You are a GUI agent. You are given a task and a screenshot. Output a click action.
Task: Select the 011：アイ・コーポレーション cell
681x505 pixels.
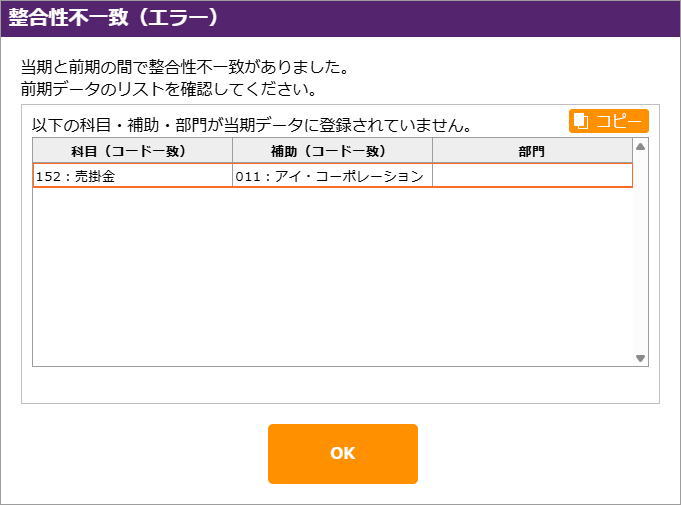pos(332,176)
